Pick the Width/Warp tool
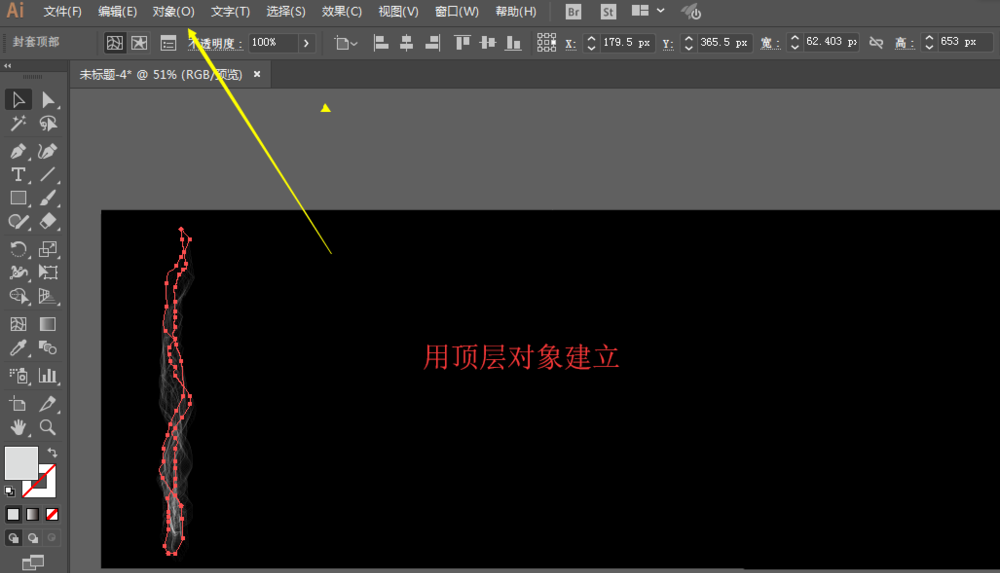This screenshot has width=1000, height=573. [18, 272]
